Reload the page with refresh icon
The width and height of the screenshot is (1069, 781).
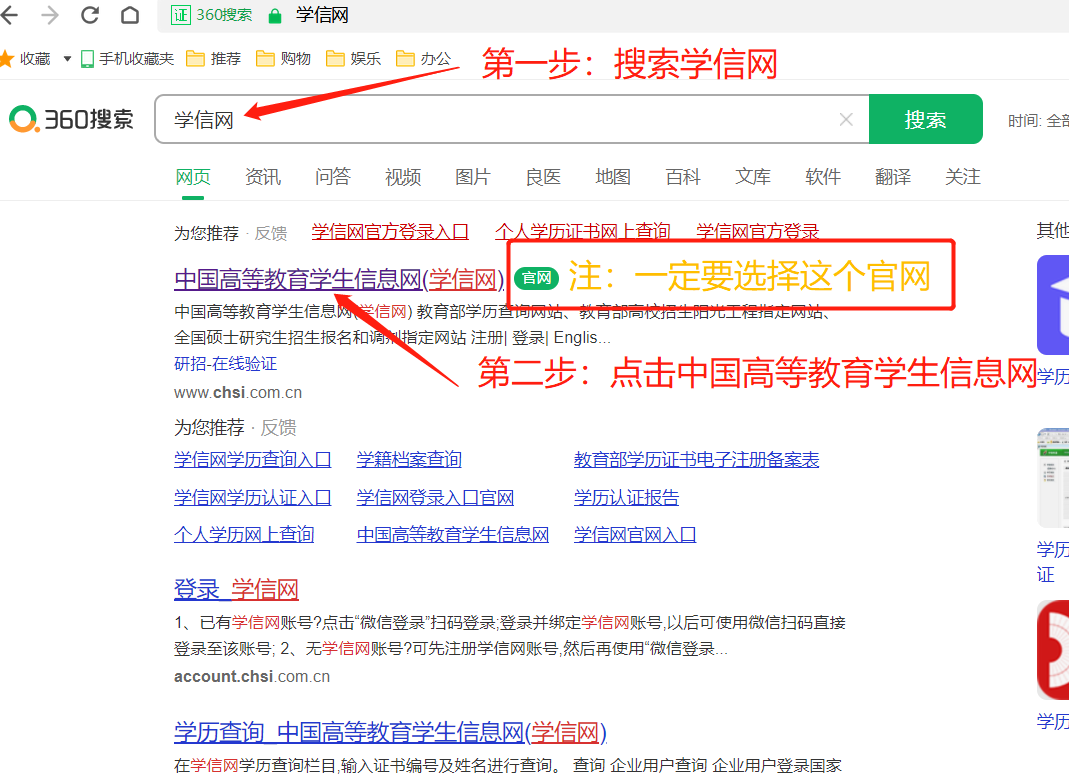tap(90, 15)
